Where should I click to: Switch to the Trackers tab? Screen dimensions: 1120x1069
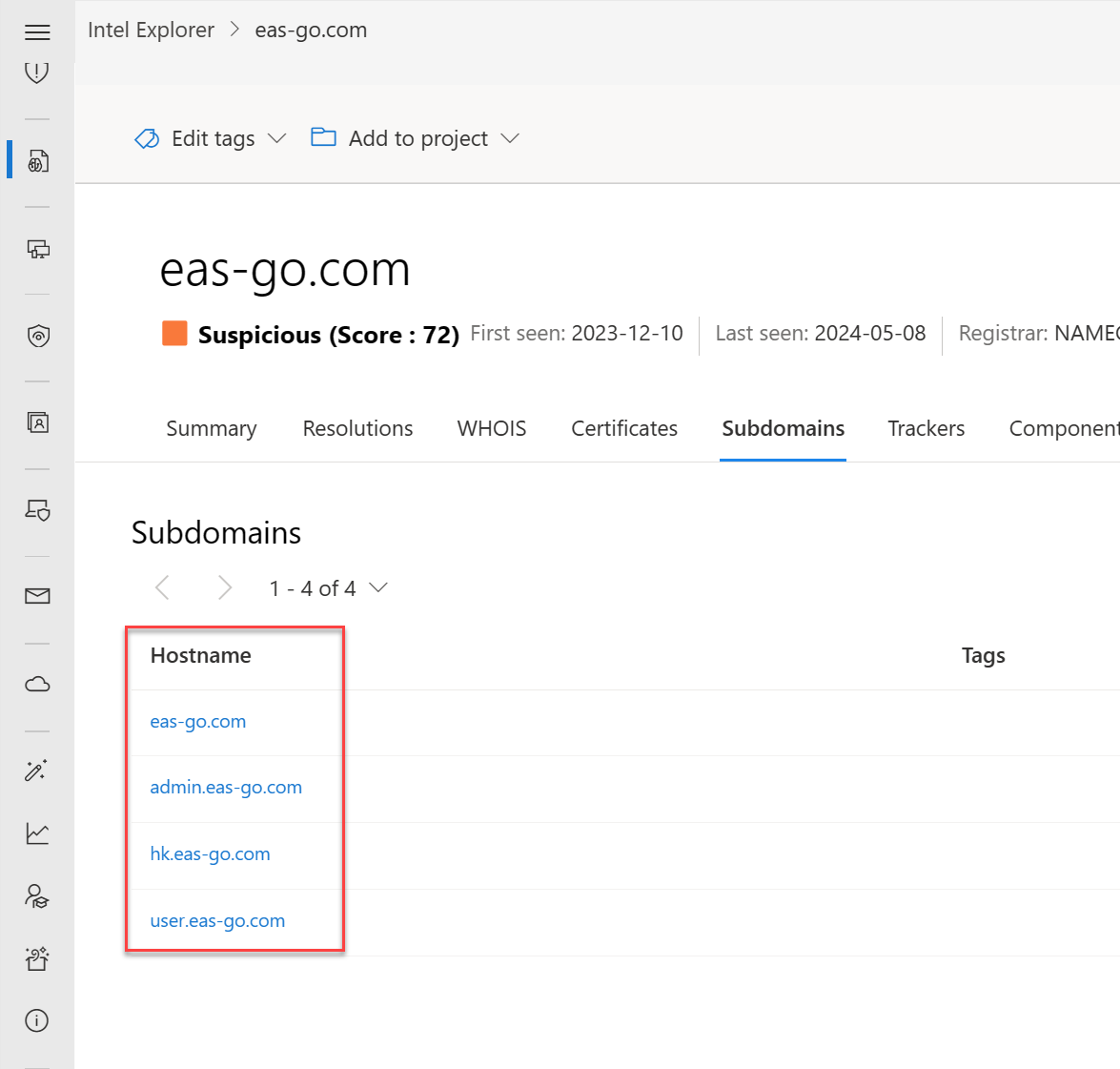927,428
